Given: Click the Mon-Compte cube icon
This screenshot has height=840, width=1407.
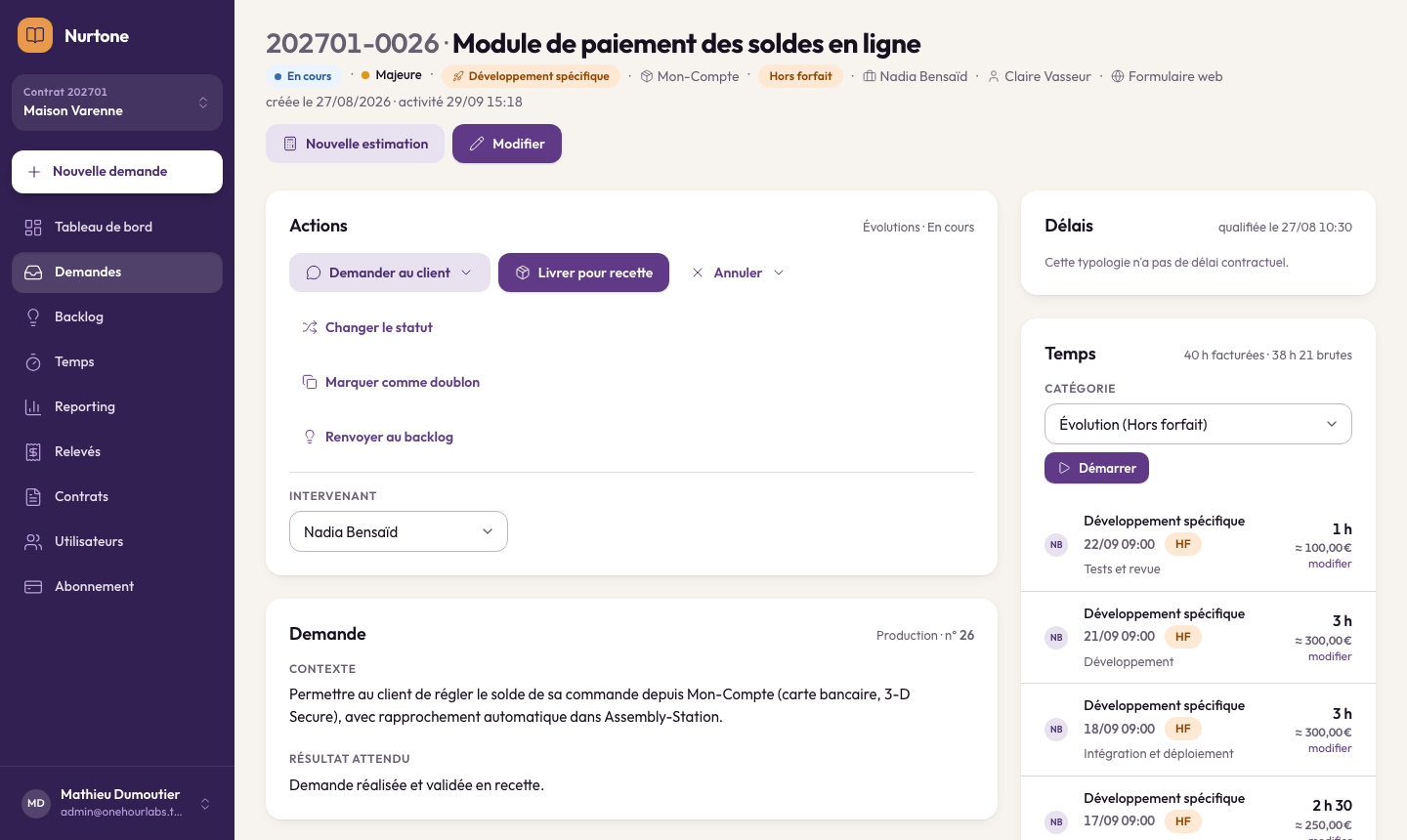Looking at the screenshot, I should (646, 76).
